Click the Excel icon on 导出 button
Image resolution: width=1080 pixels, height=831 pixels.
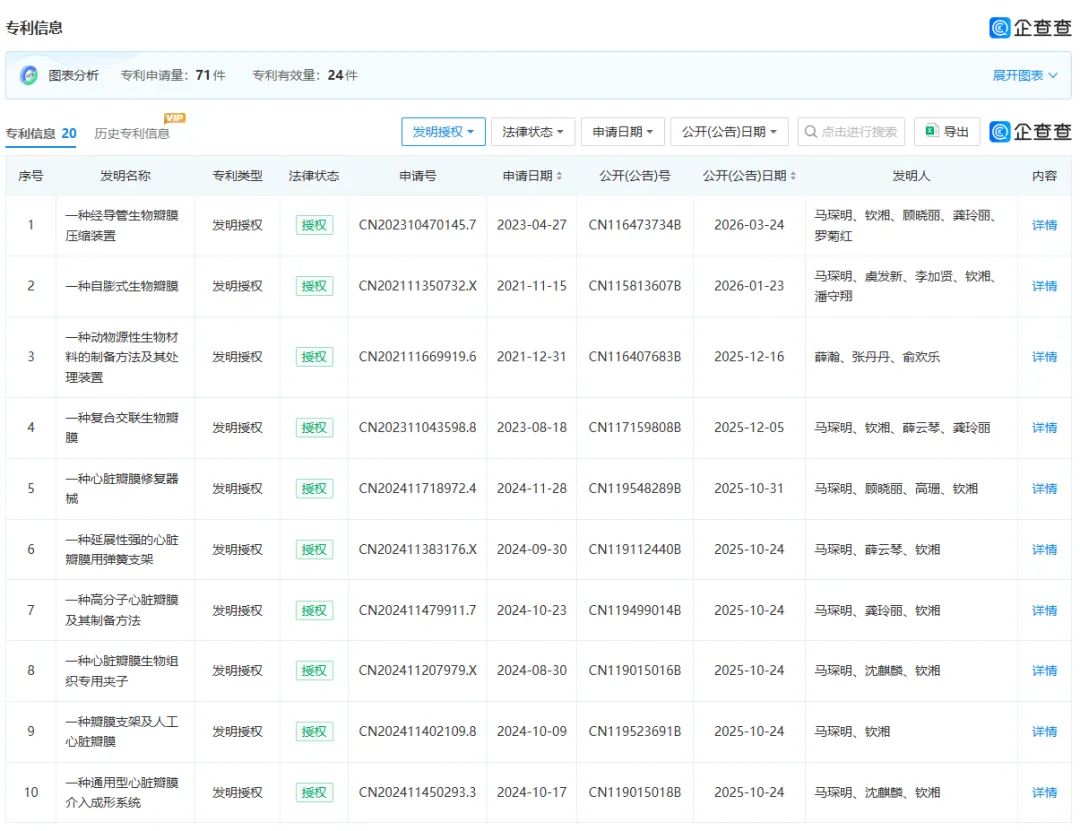click(x=932, y=131)
